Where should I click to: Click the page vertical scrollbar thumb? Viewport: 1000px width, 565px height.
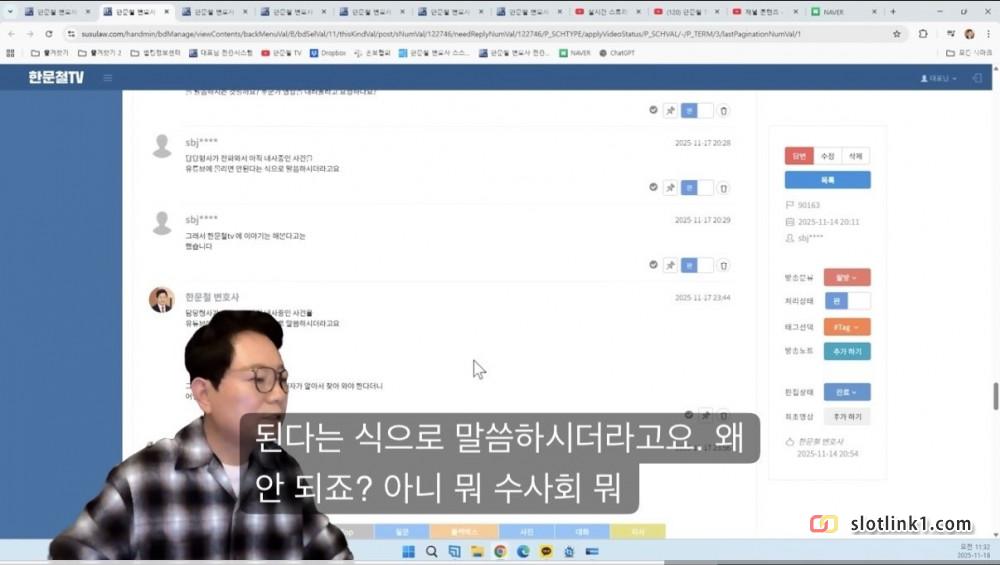996,396
